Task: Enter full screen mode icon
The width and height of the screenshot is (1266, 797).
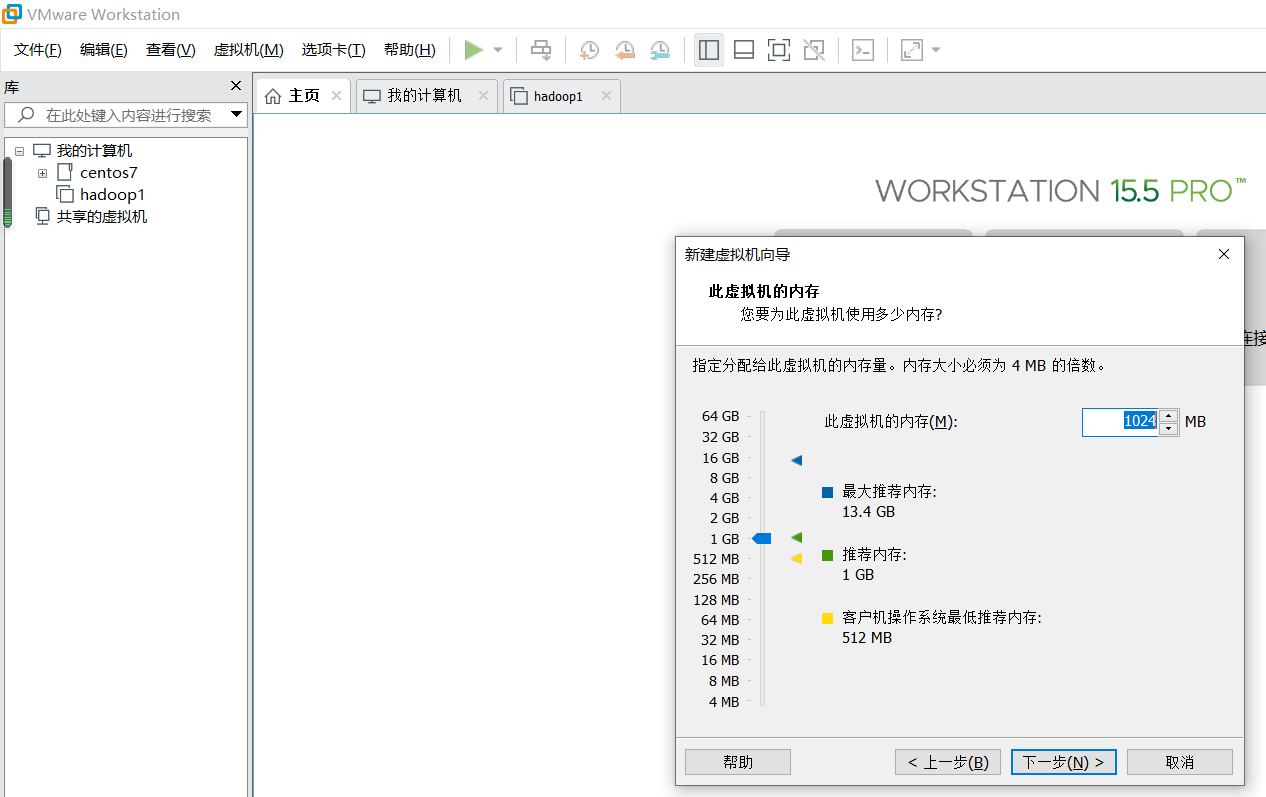Action: tap(779, 50)
